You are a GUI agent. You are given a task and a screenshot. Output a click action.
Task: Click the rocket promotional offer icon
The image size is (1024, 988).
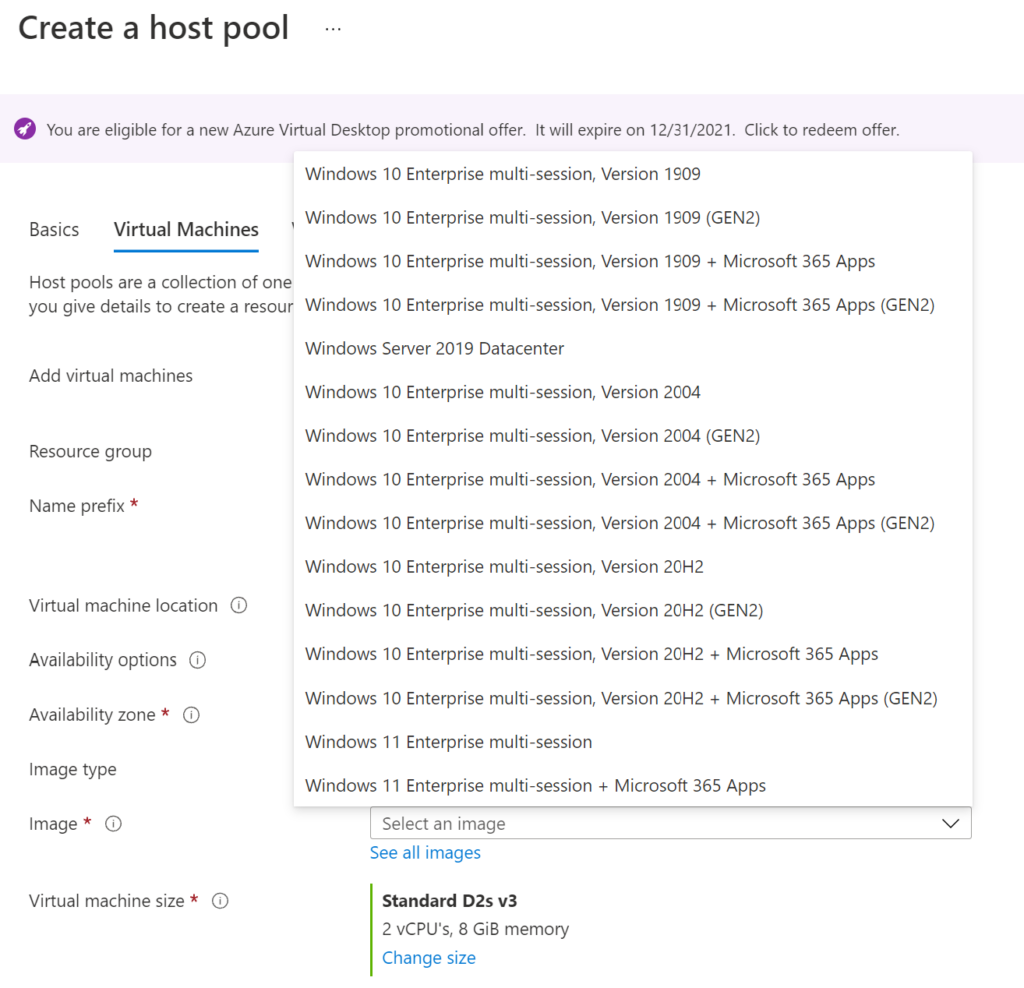[25, 129]
